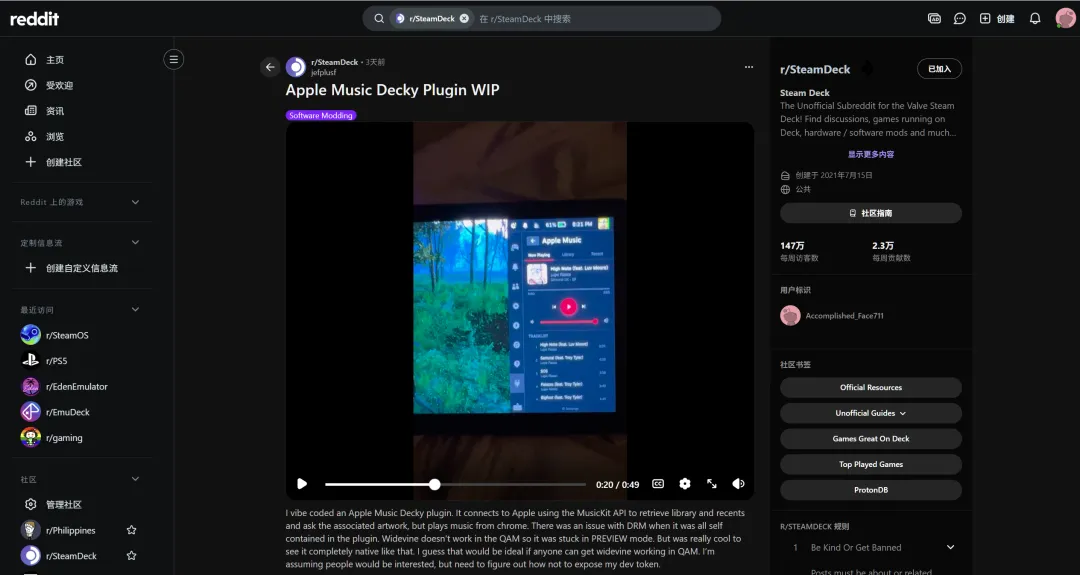Open Official Resources bookmark
The width and height of the screenshot is (1080, 575).
(x=871, y=387)
